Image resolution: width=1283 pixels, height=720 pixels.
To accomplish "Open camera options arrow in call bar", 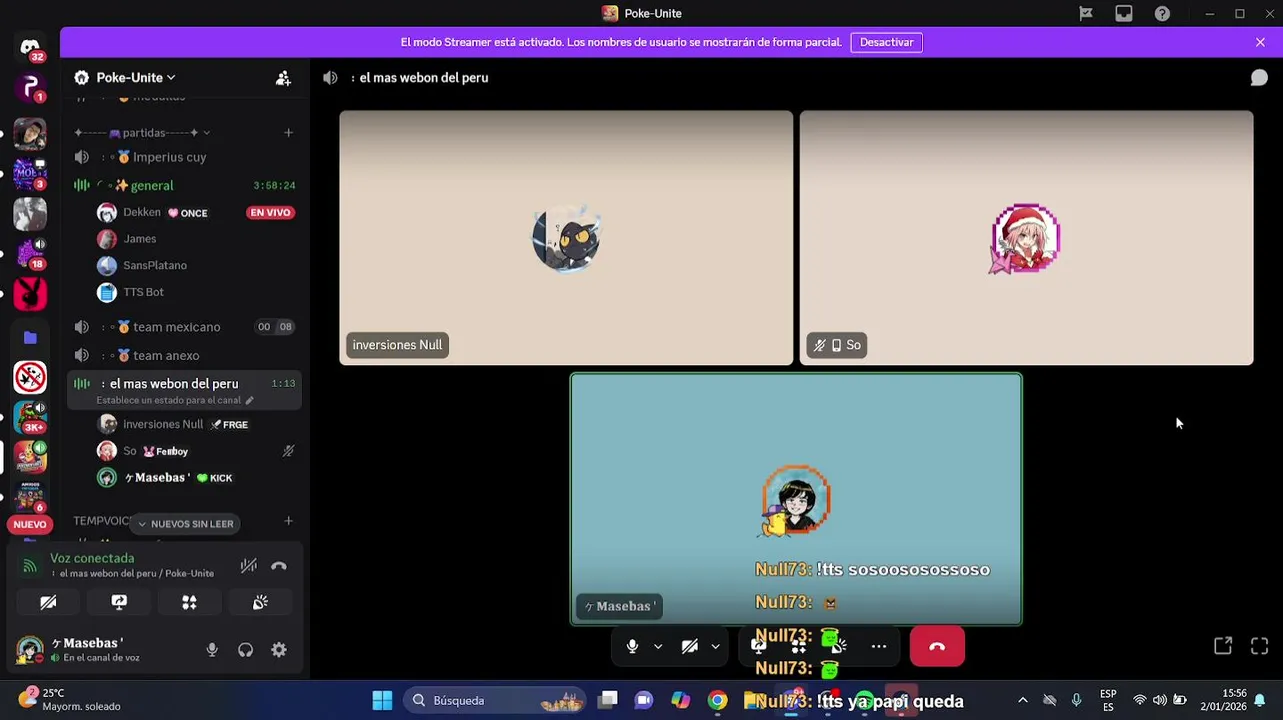I will pos(715,647).
